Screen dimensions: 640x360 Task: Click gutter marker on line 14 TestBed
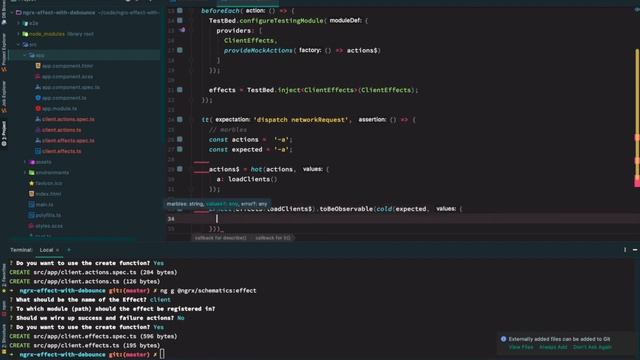click(180, 20)
